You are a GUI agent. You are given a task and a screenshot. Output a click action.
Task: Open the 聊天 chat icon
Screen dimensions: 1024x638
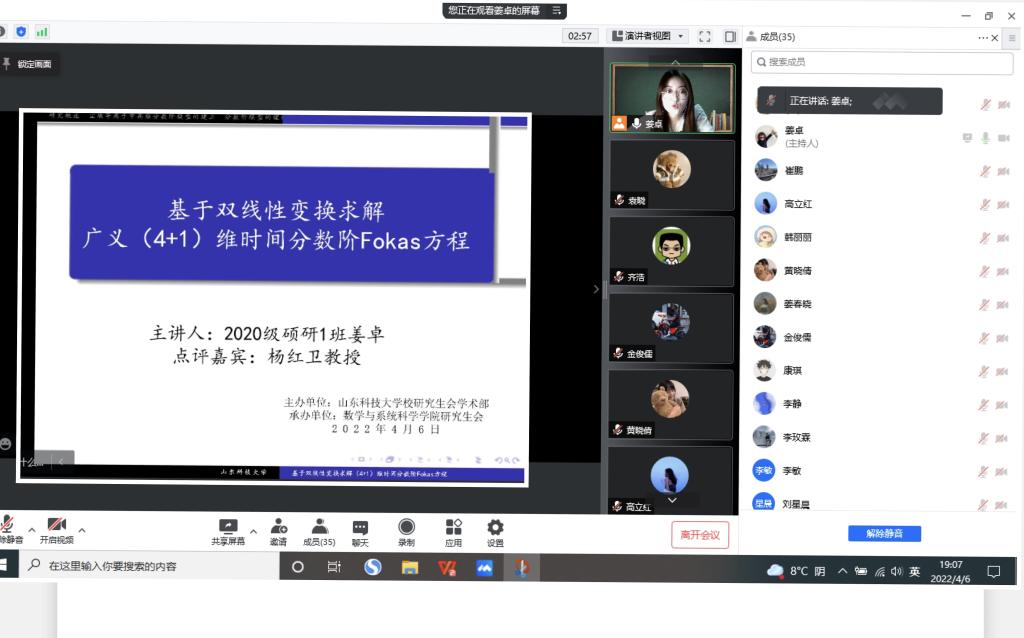click(x=360, y=527)
